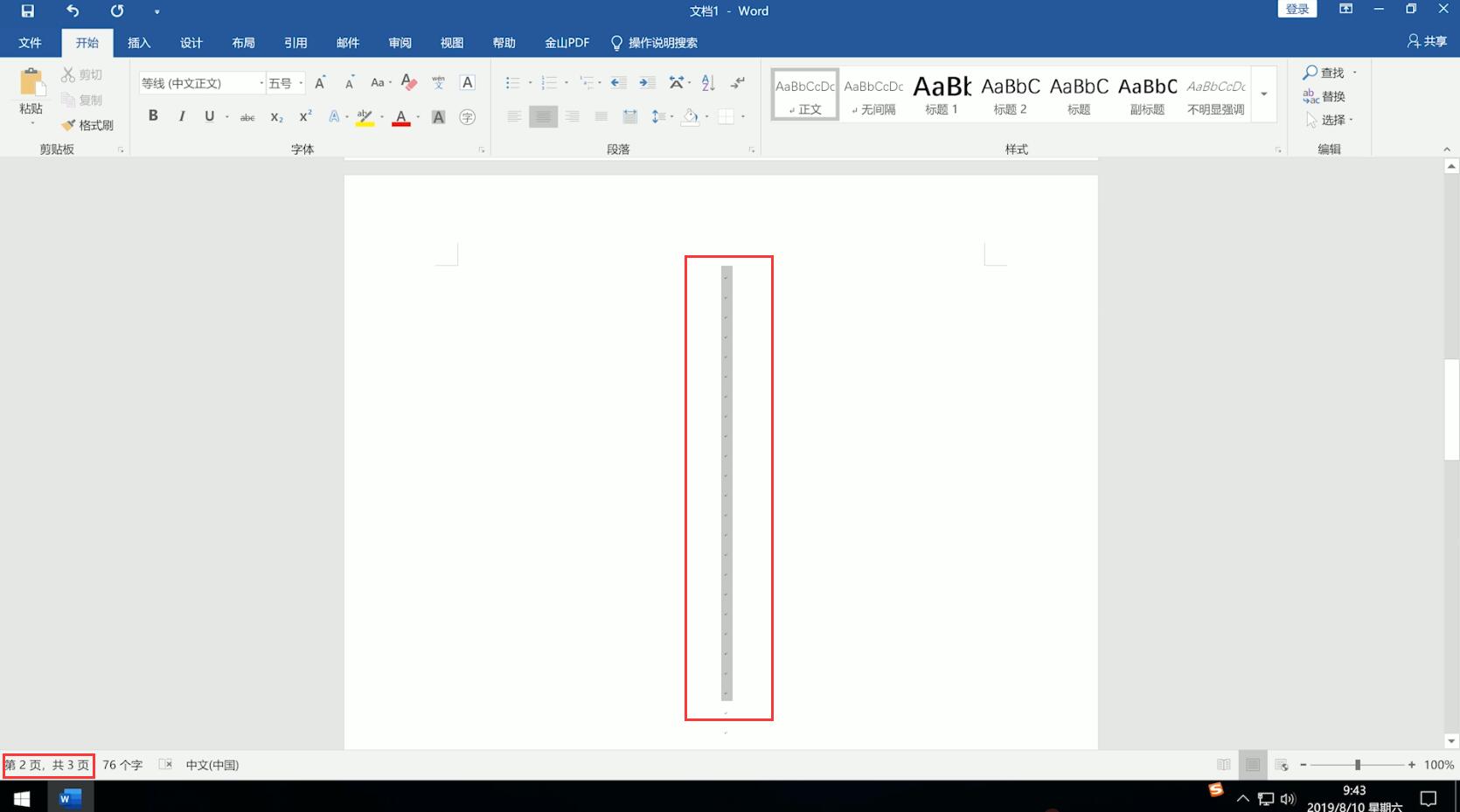Align the paragraph to the left
1460x812 pixels.
click(x=514, y=116)
